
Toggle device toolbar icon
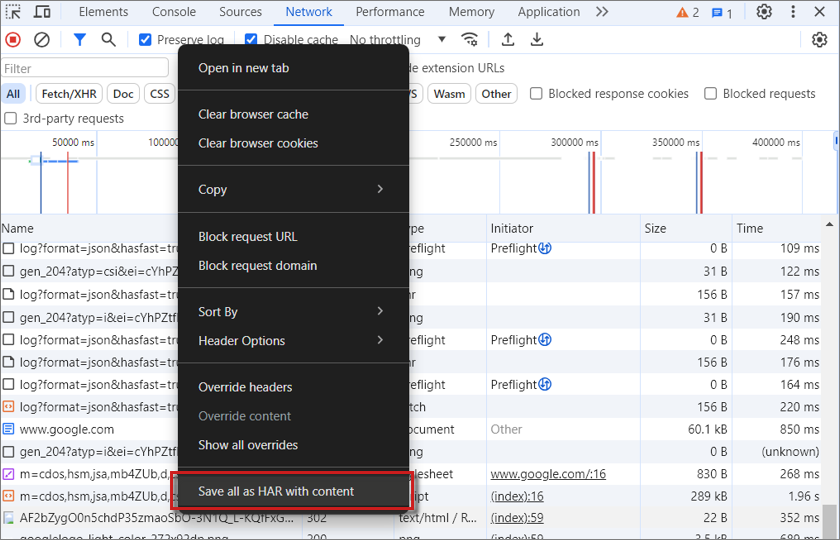pyautogui.click(x=42, y=12)
